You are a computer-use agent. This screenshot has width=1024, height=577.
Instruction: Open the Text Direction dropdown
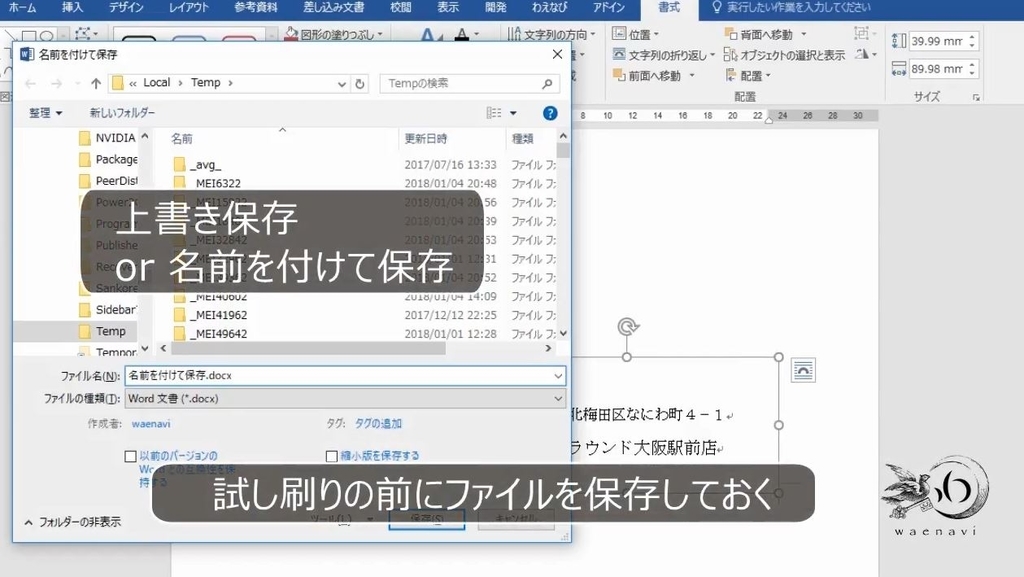(x=593, y=34)
